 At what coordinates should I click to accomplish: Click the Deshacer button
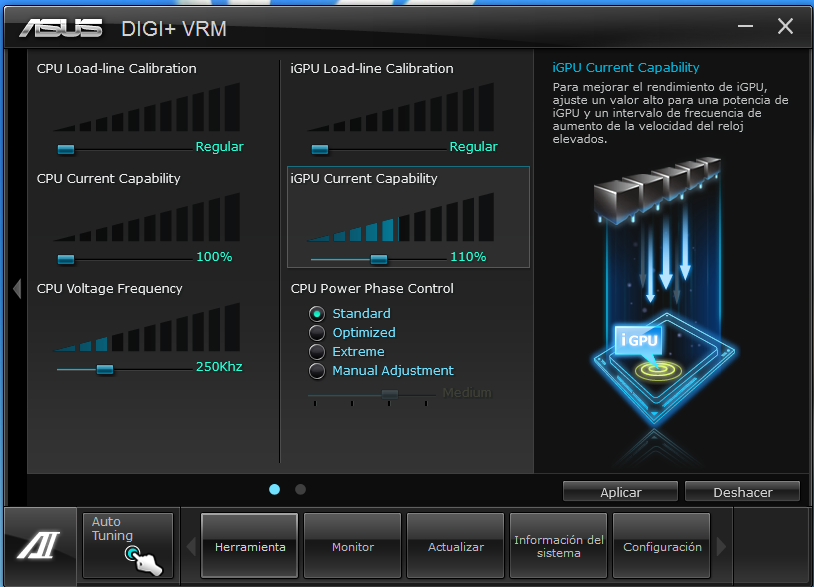pos(742,492)
